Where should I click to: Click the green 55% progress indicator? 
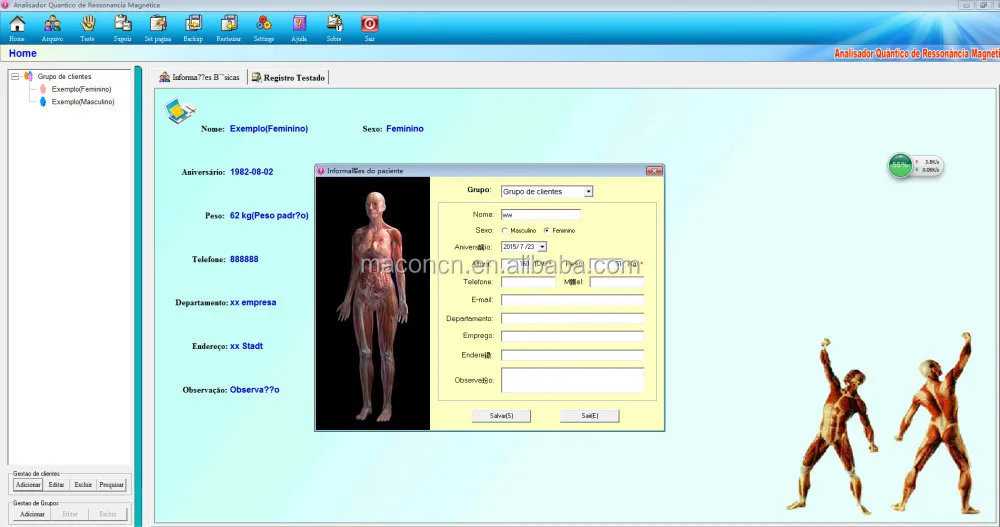tap(900, 165)
